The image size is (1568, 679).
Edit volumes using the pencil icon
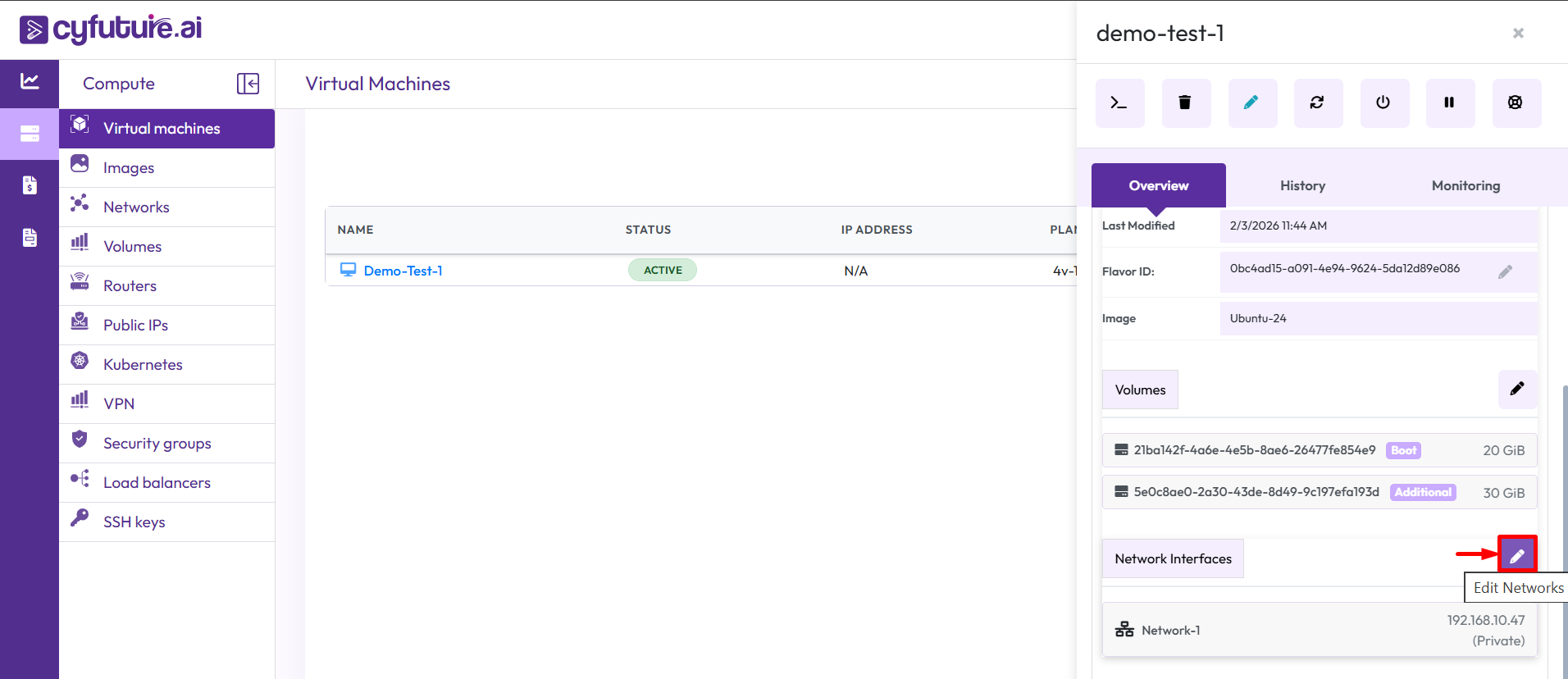click(x=1516, y=389)
